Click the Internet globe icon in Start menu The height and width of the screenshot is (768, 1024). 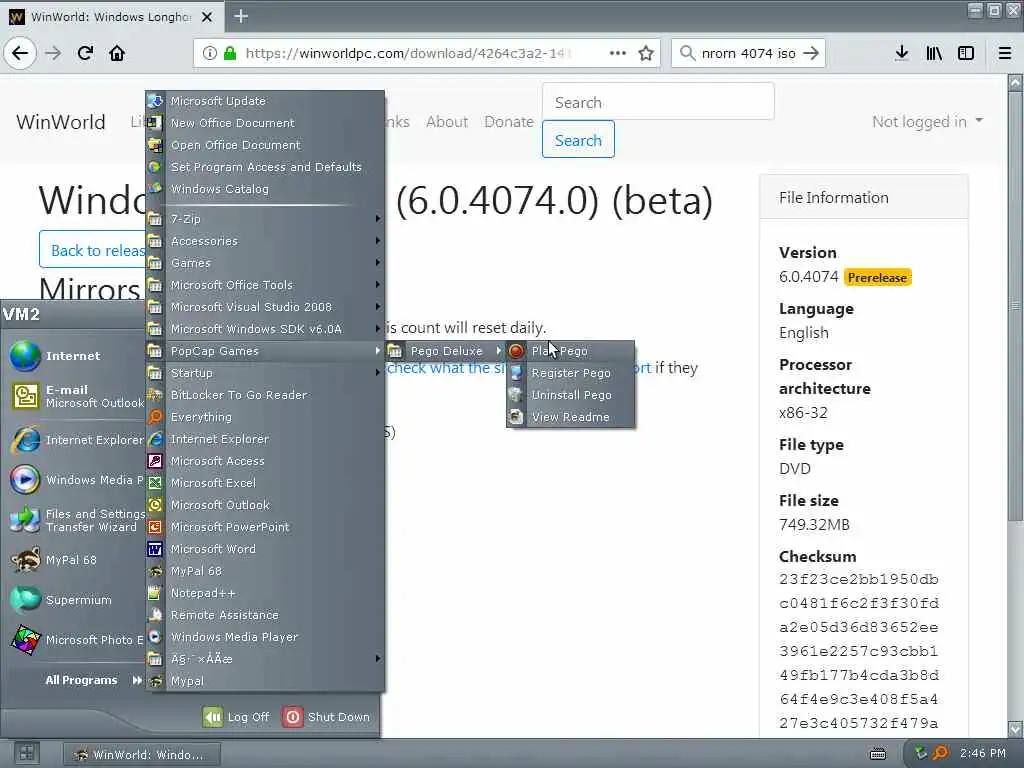(25, 356)
